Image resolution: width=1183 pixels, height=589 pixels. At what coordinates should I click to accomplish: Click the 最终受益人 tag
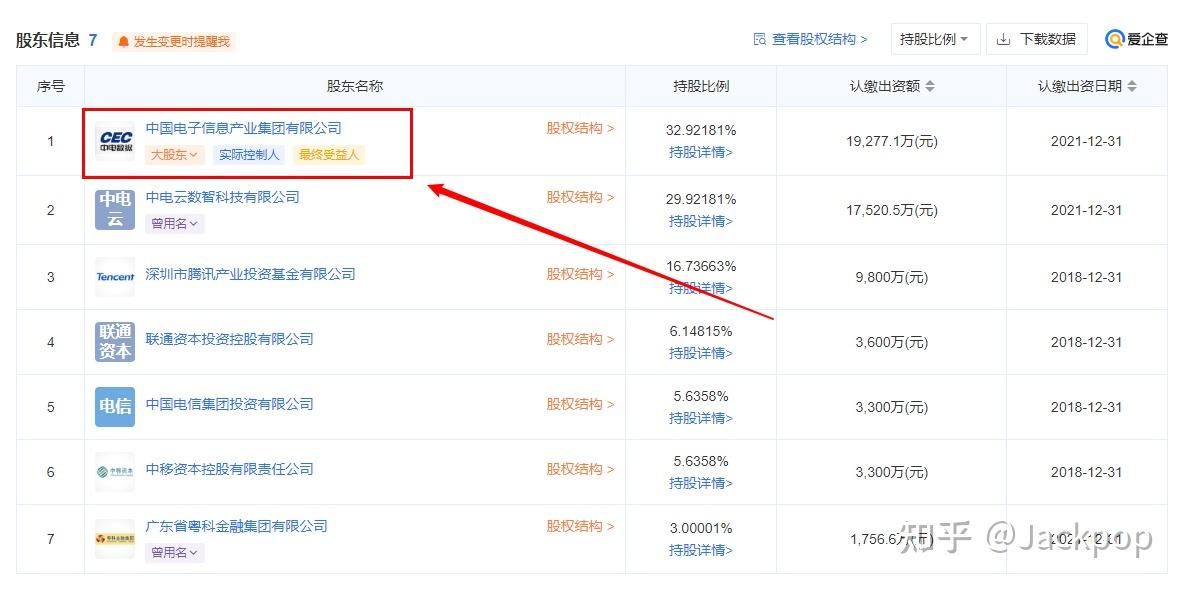point(326,155)
